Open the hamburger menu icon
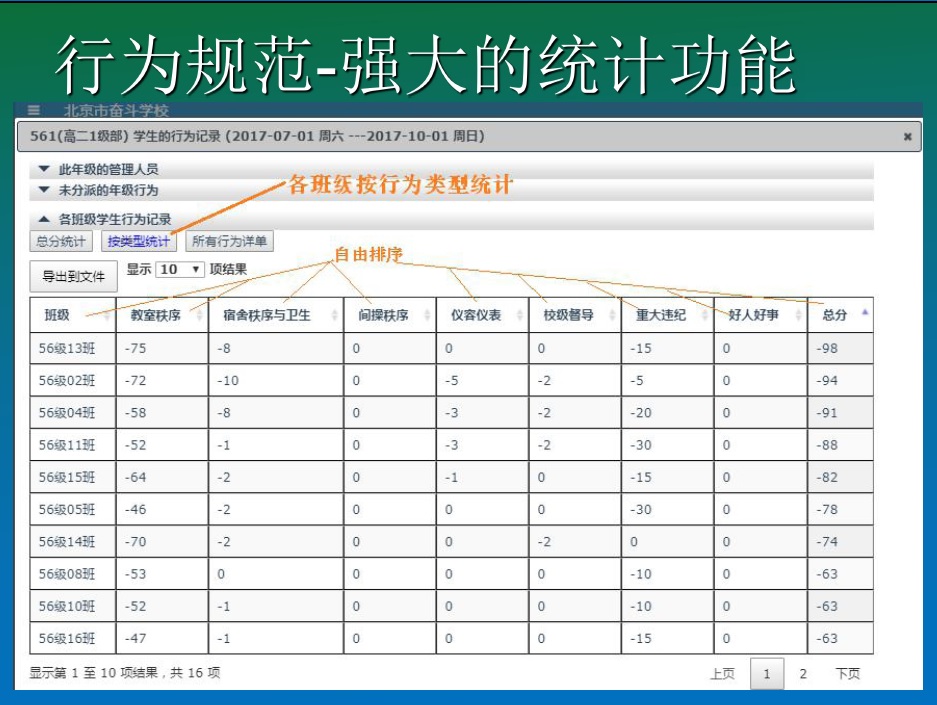This screenshot has height=705, width=937. pos(34,110)
